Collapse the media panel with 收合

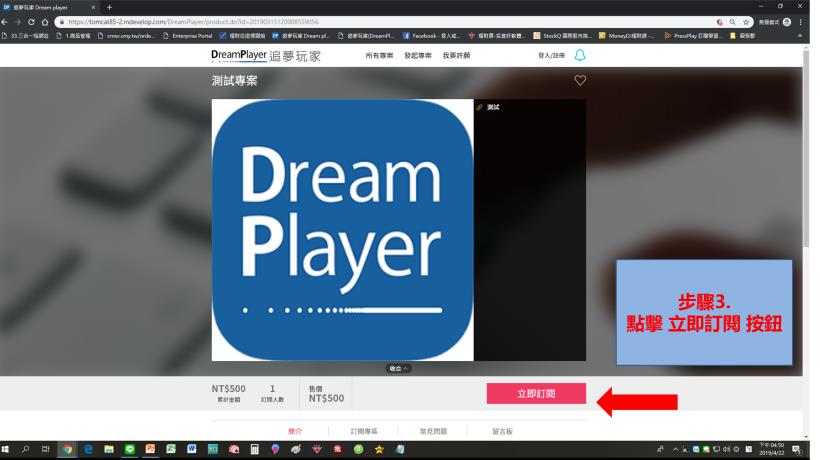[398, 369]
